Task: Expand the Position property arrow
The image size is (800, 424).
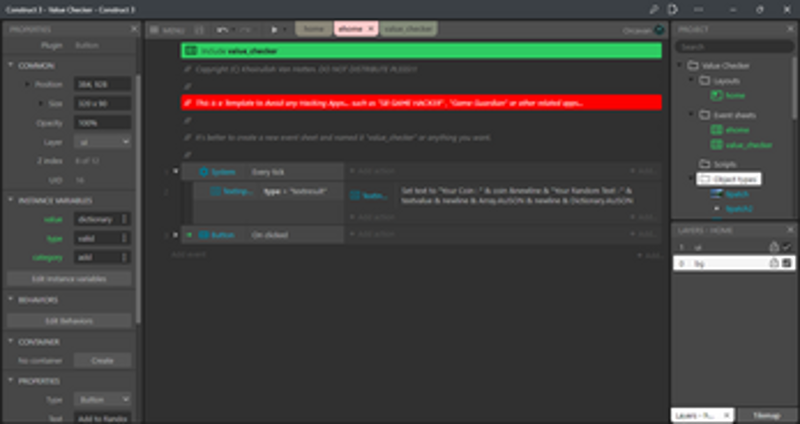Action: 27,84
